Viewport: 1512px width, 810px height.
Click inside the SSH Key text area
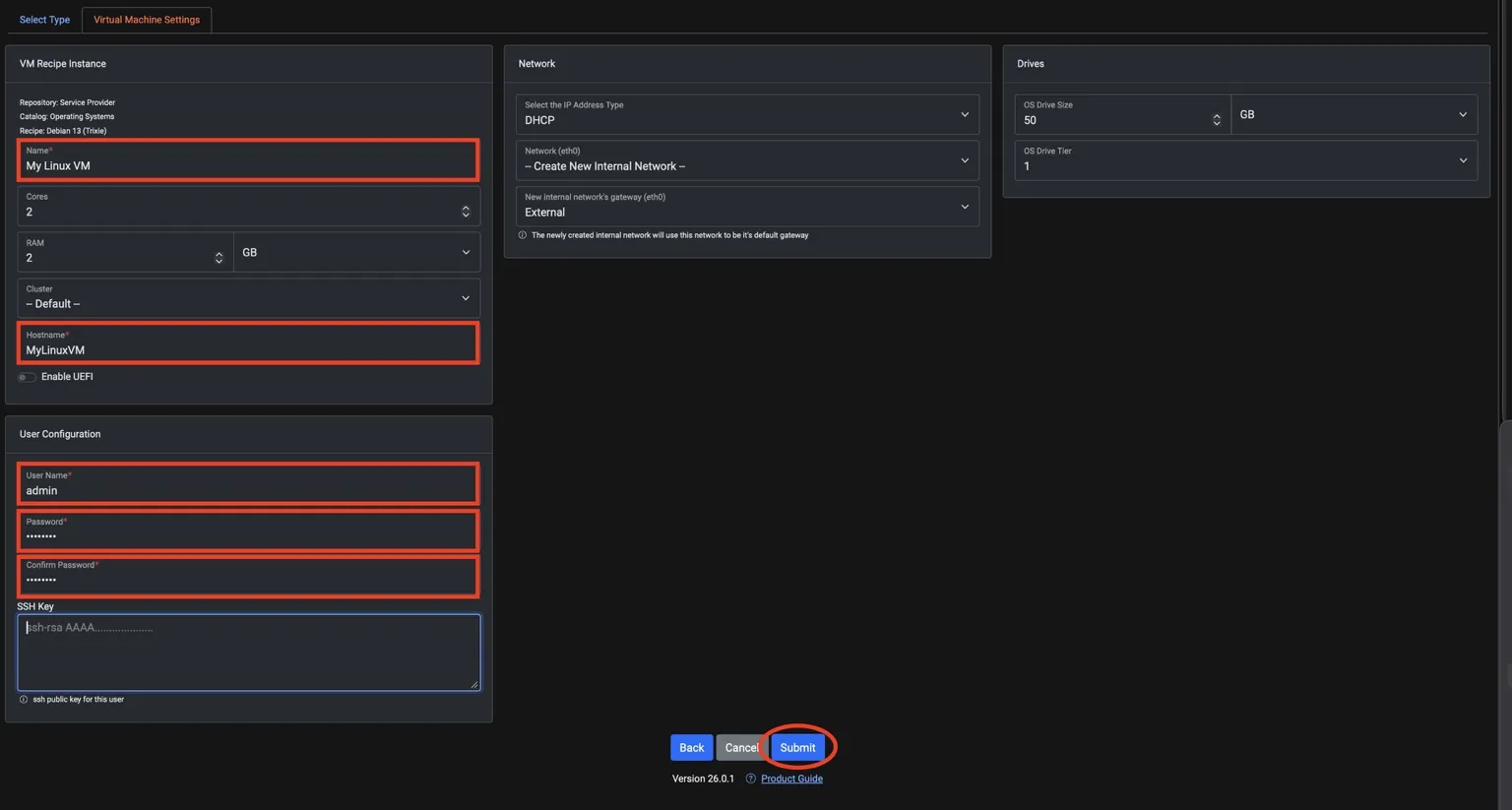tap(247, 652)
